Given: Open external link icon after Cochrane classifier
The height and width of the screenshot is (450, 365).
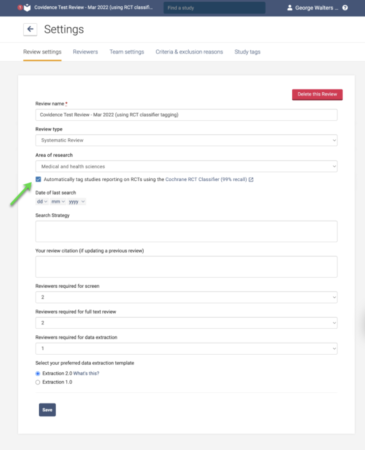Looking at the screenshot, I should [x=251, y=179].
